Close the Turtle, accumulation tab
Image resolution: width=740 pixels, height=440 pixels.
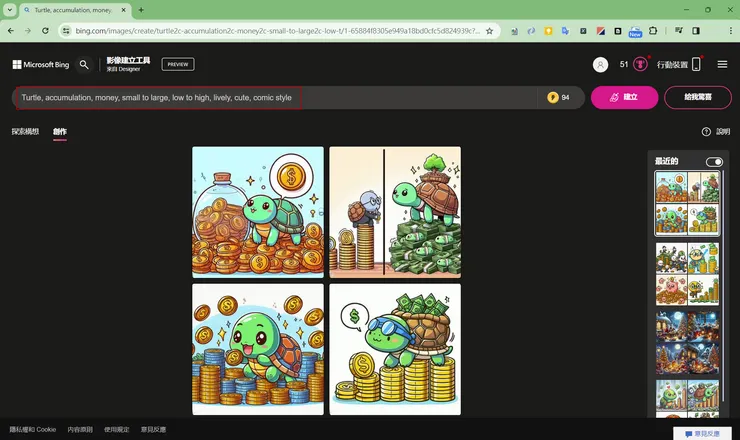[124, 9]
